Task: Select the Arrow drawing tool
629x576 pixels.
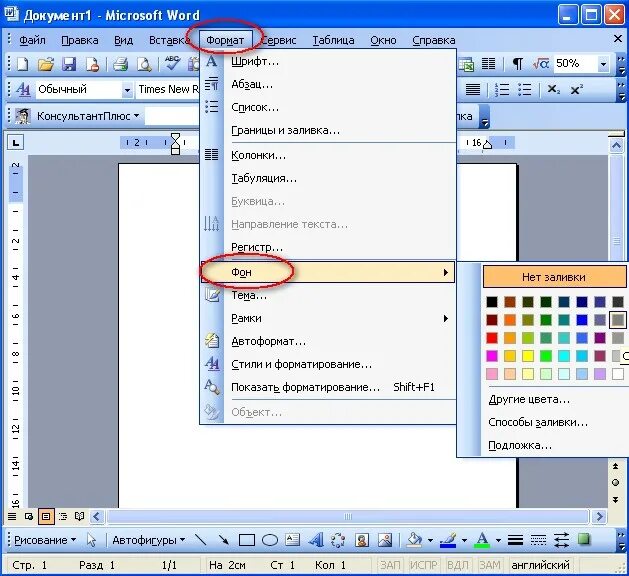Action: coord(223,539)
